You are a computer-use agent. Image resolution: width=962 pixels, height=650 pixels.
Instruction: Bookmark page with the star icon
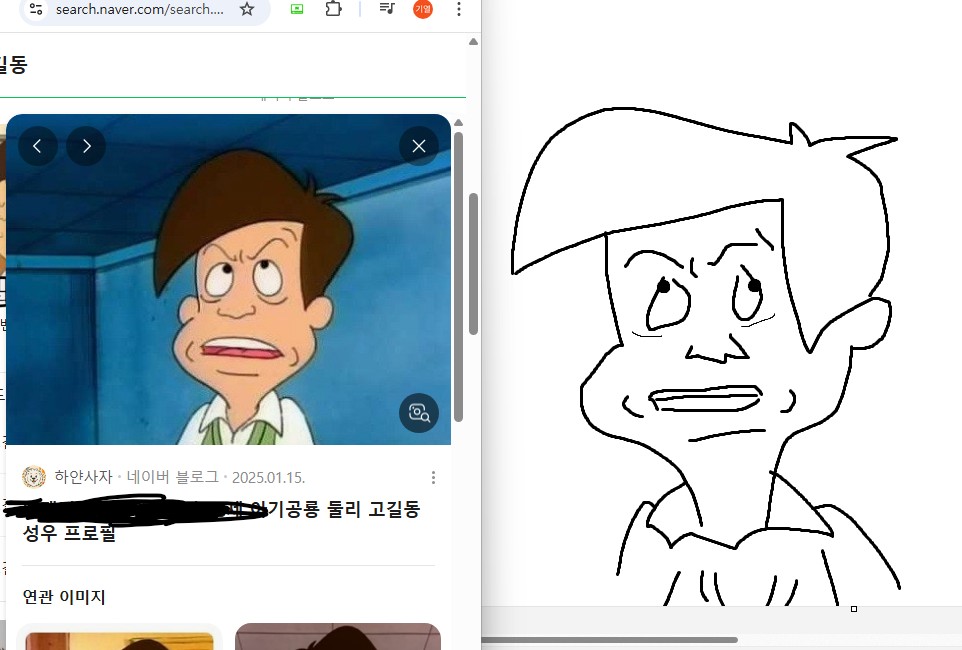click(x=247, y=9)
